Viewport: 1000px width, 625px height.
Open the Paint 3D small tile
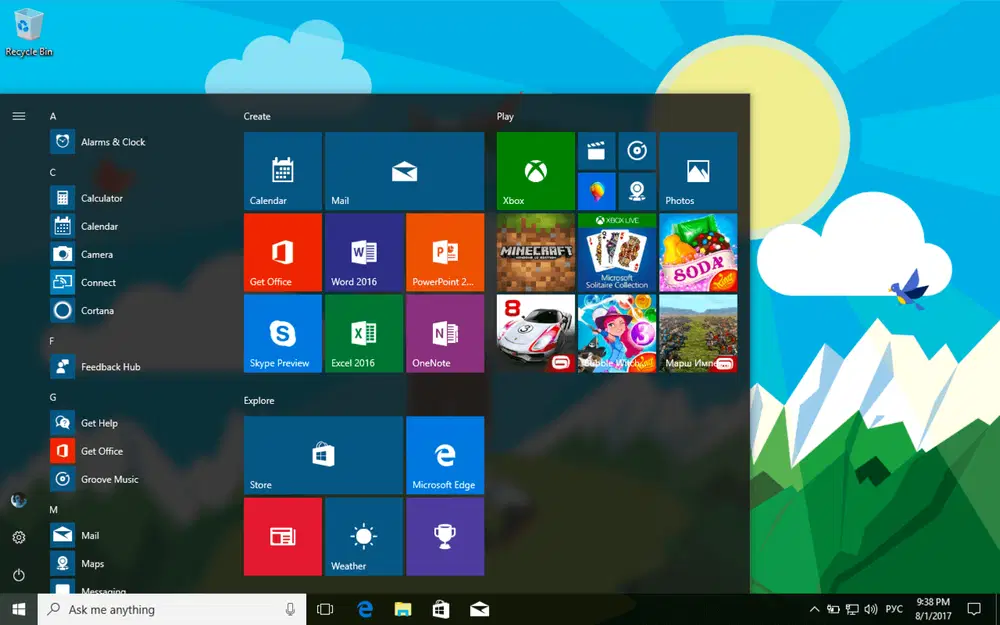[596, 191]
